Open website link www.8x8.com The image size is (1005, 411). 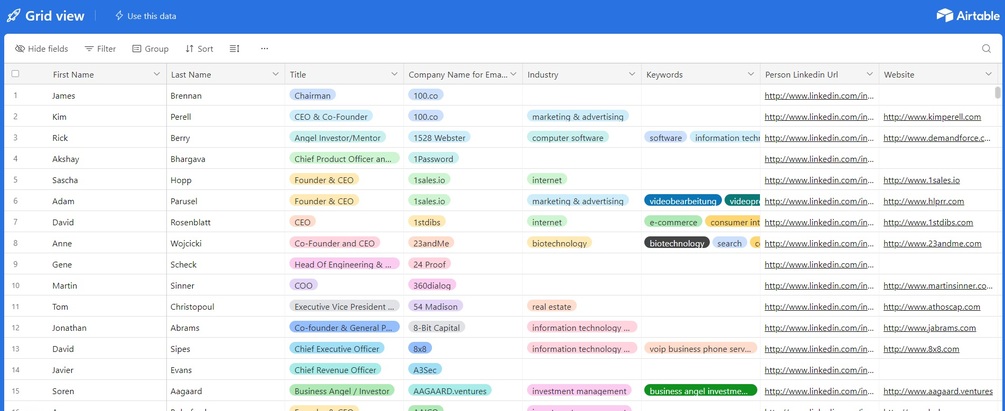(x=921, y=349)
